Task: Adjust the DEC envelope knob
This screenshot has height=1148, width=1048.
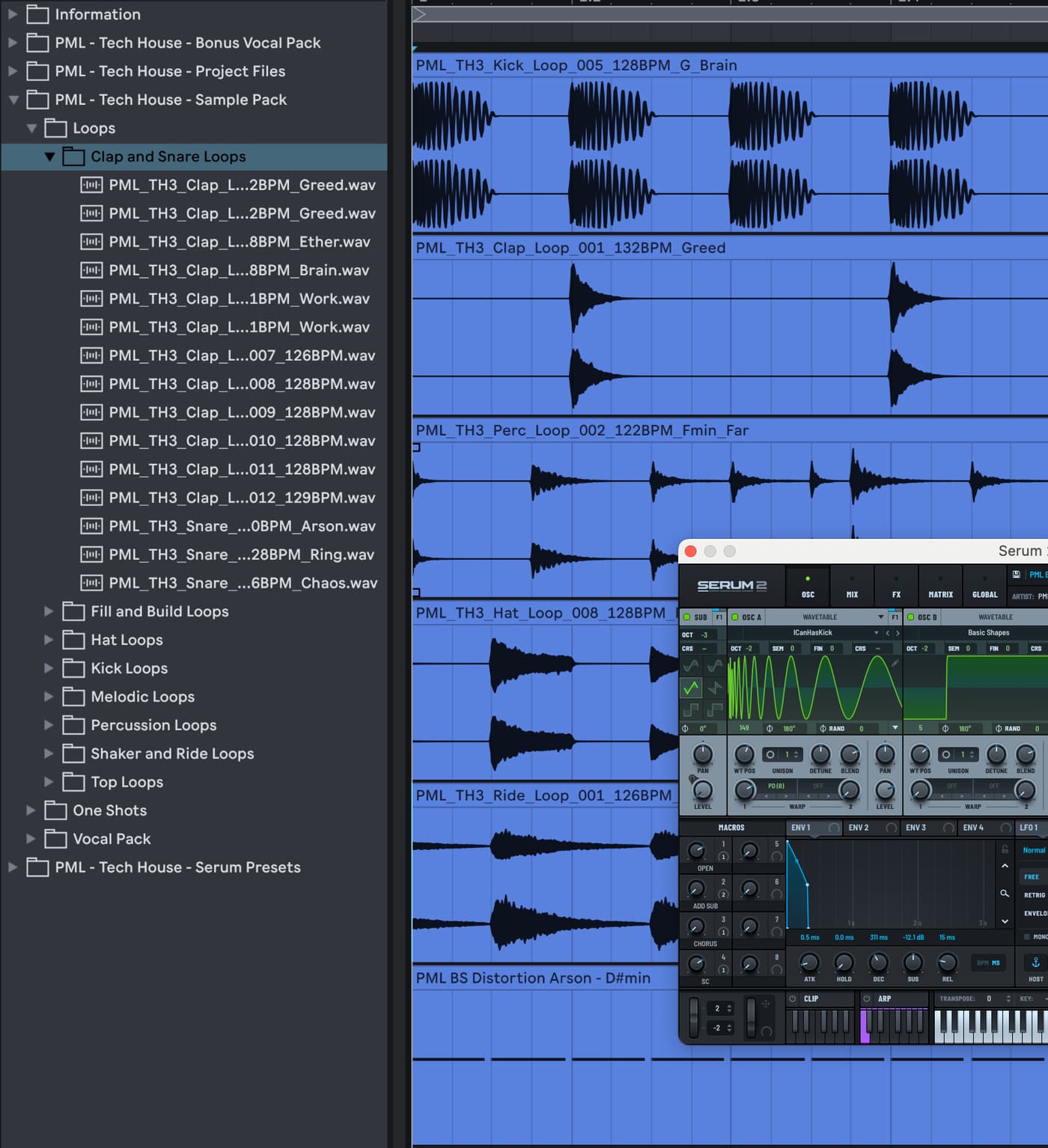Action: tap(878, 962)
